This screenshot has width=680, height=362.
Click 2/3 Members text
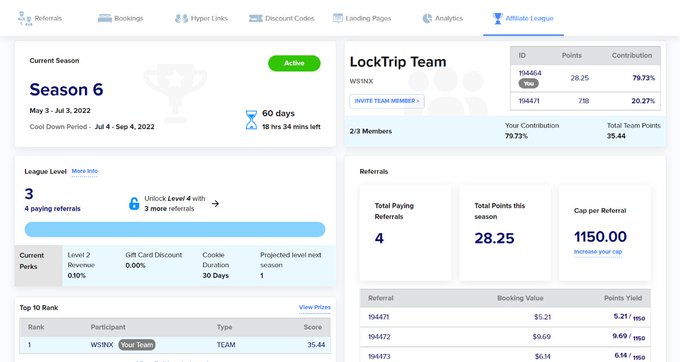point(371,131)
